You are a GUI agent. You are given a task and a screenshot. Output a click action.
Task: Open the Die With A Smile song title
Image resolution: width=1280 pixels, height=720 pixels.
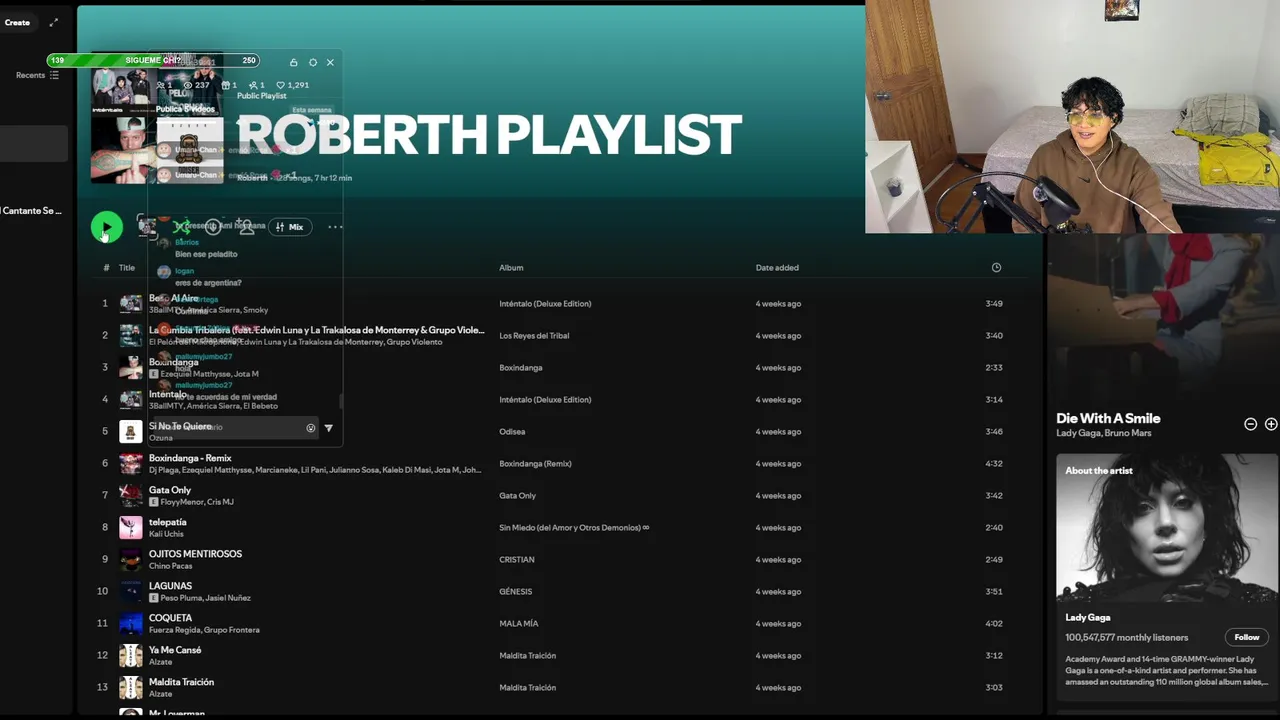(1108, 418)
